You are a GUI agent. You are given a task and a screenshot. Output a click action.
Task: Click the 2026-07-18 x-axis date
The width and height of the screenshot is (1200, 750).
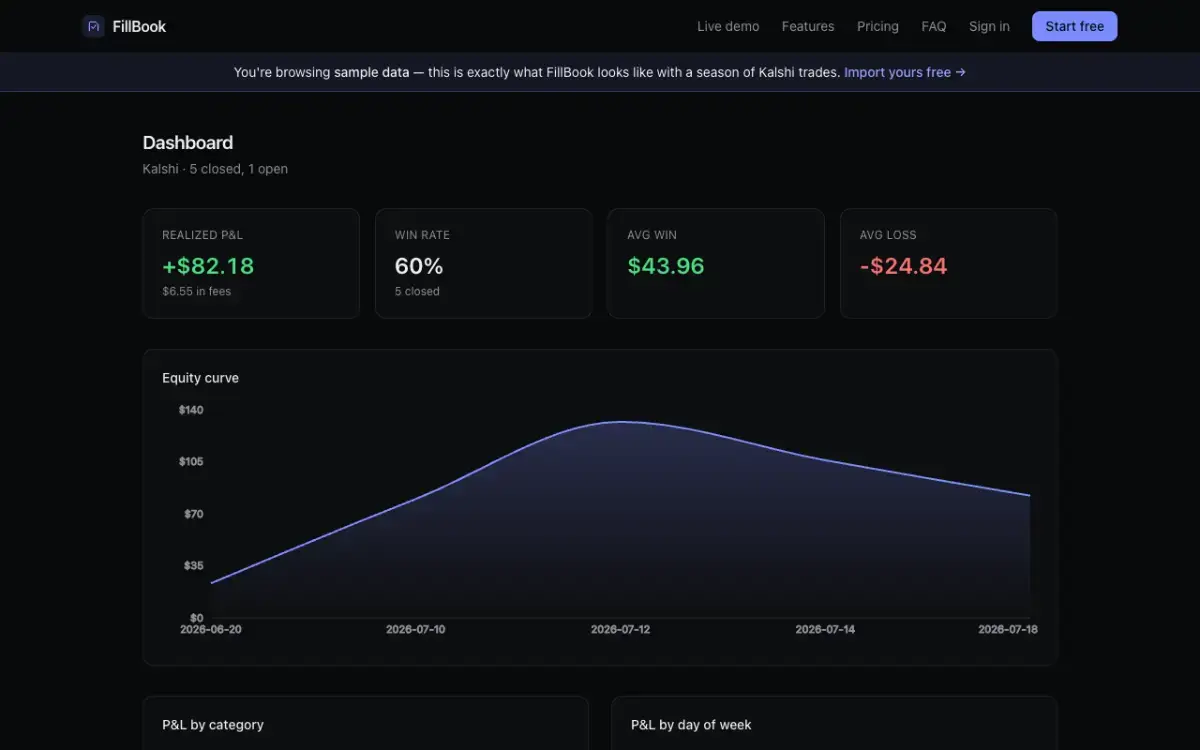pyautogui.click(x=1008, y=630)
